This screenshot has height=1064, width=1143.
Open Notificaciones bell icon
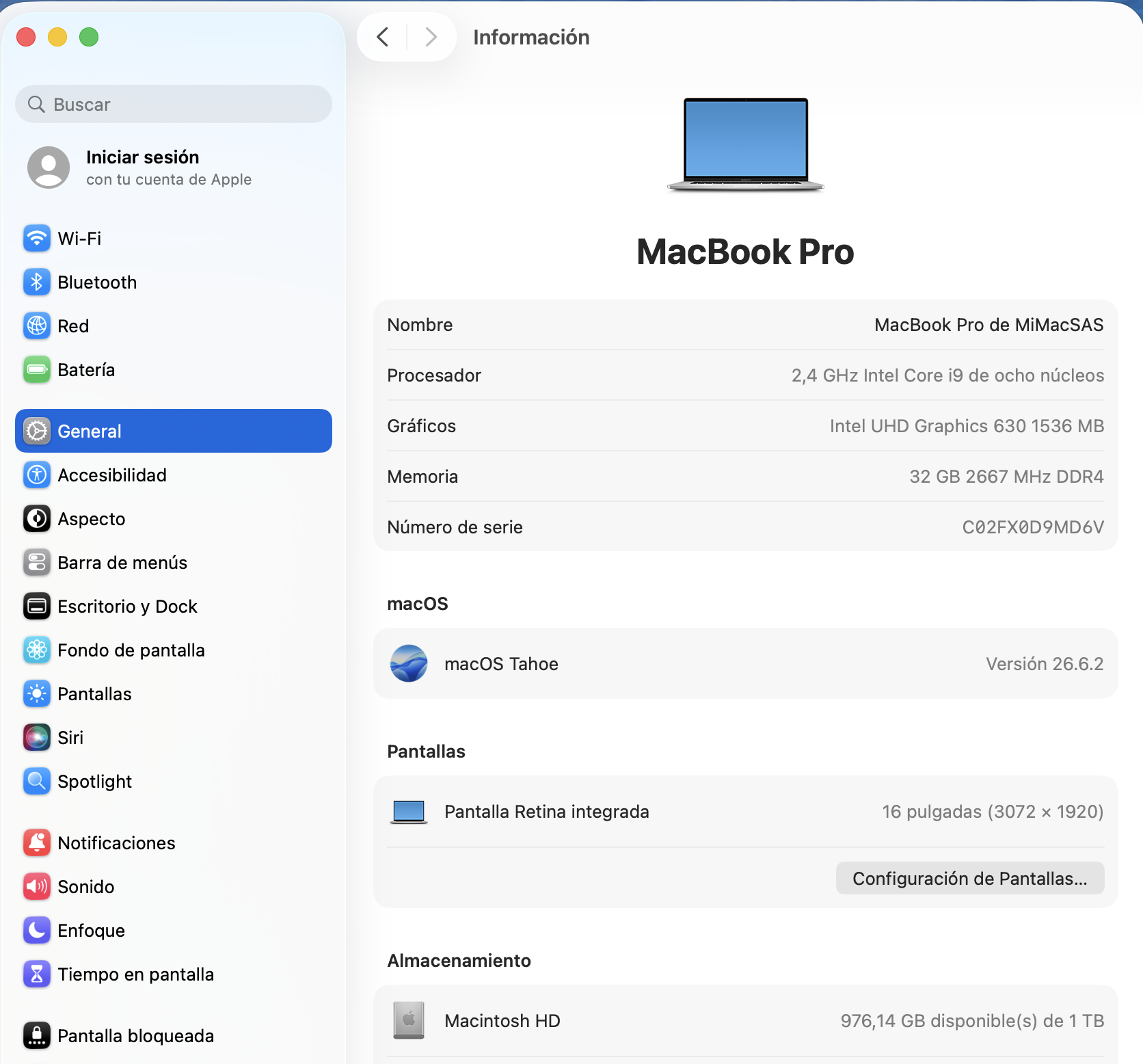pos(37,843)
